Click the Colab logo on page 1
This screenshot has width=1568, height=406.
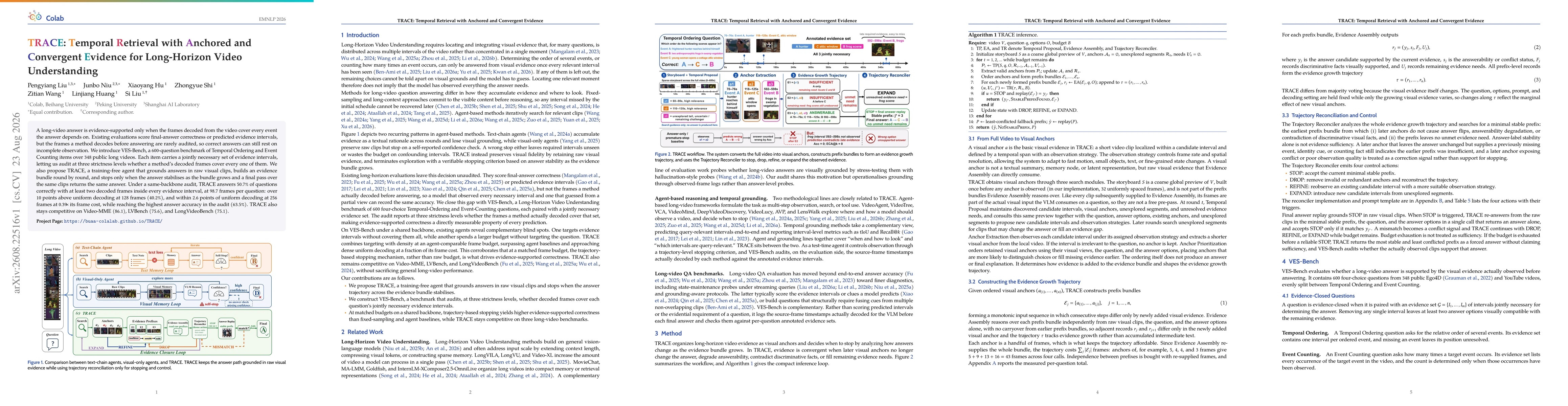[x=46, y=17]
